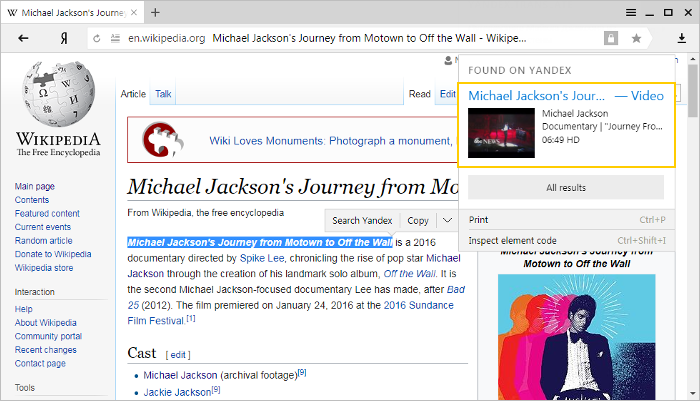Open the Random article link
700x401 pixels.
coord(43,240)
